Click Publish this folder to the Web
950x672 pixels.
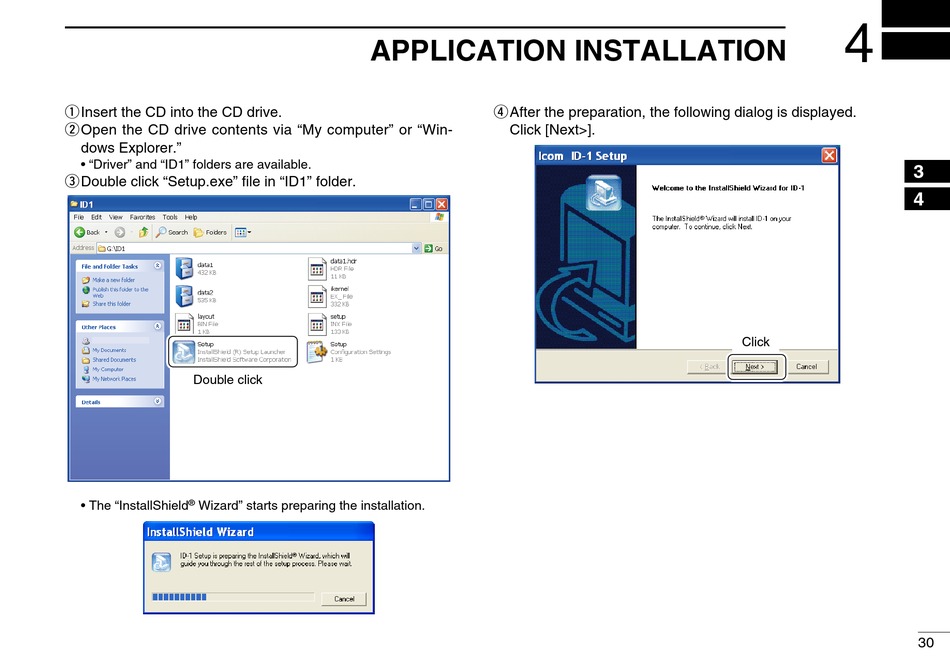point(120,292)
